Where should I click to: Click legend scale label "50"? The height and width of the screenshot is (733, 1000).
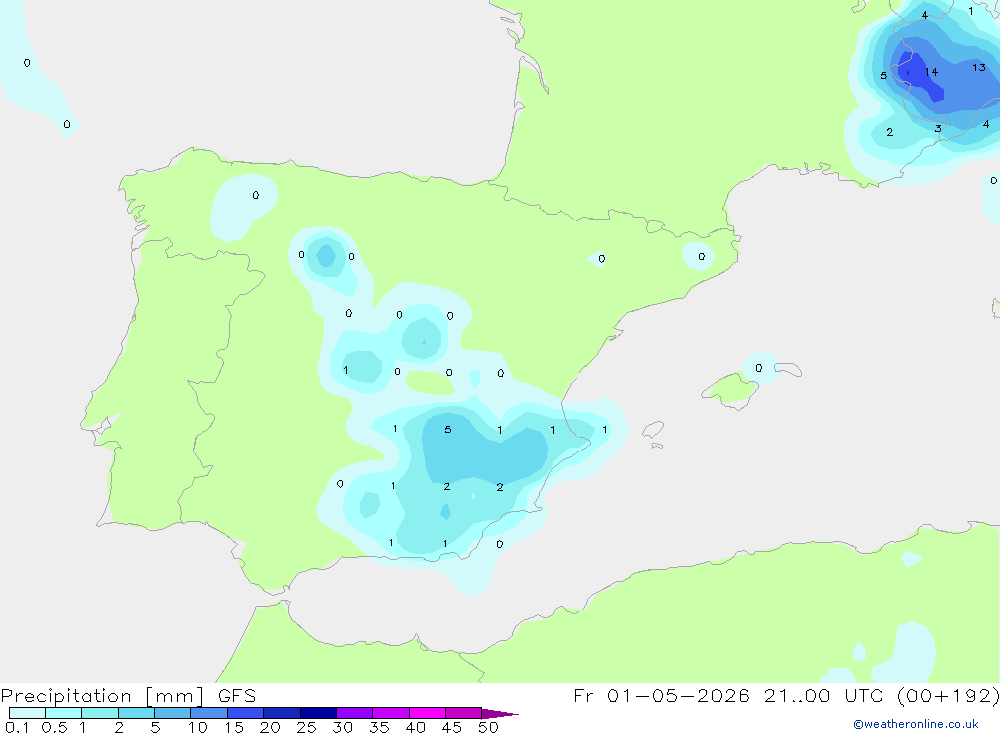tap(489, 727)
